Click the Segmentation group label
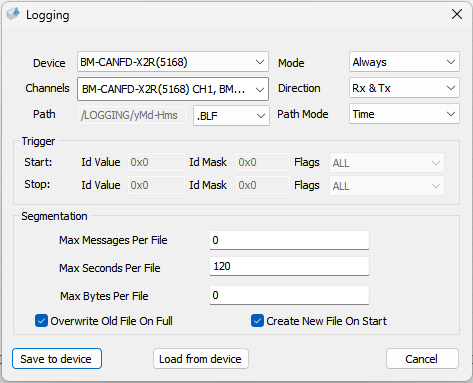Image resolution: width=473 pixels, height=383 pixels. (54, 216)
